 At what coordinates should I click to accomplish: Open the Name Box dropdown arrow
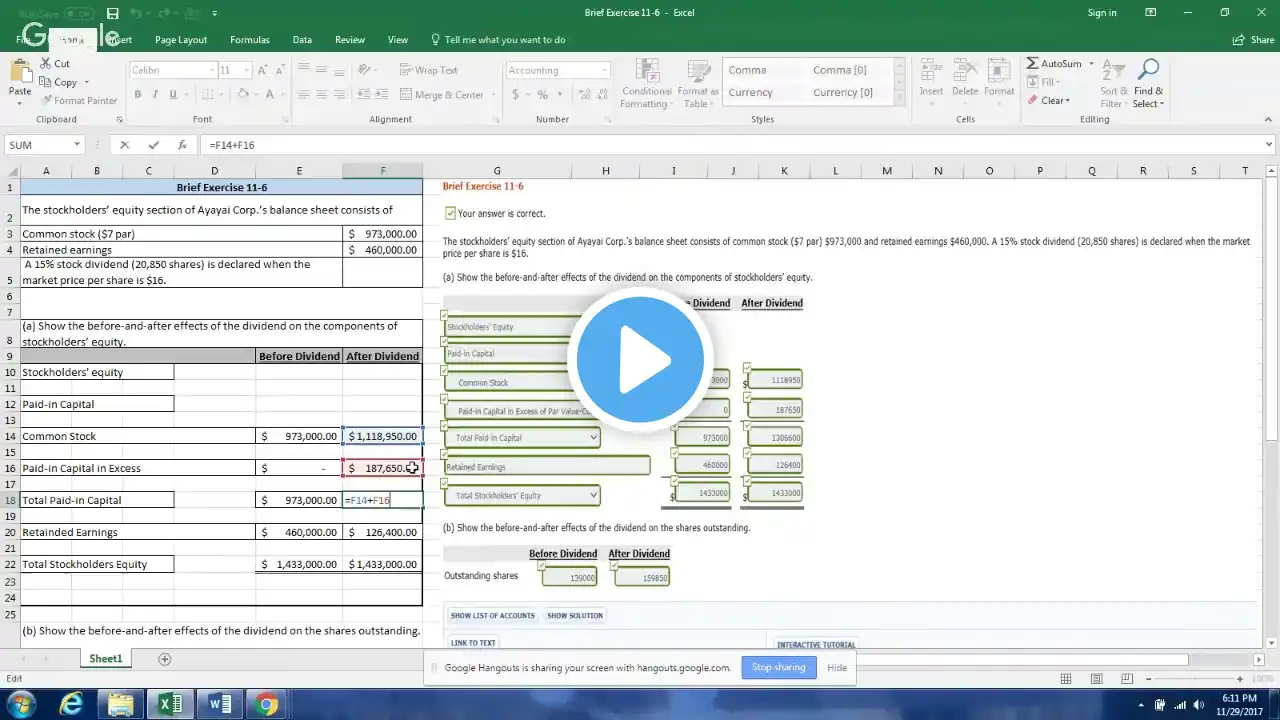click(77, 145)
